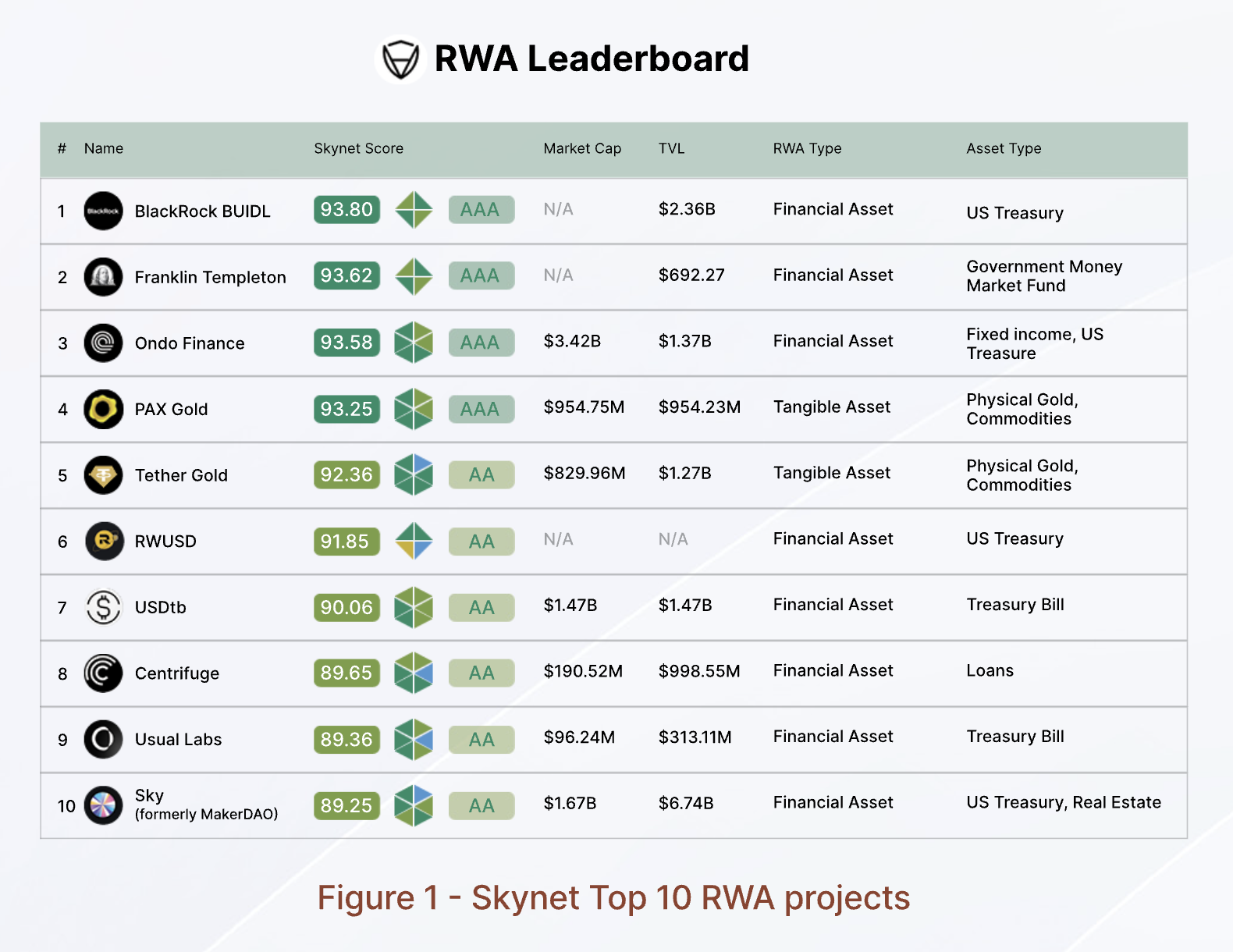1233x952 pixels.
Task: Click the USDtb logo
Action: tap(103, 607)
